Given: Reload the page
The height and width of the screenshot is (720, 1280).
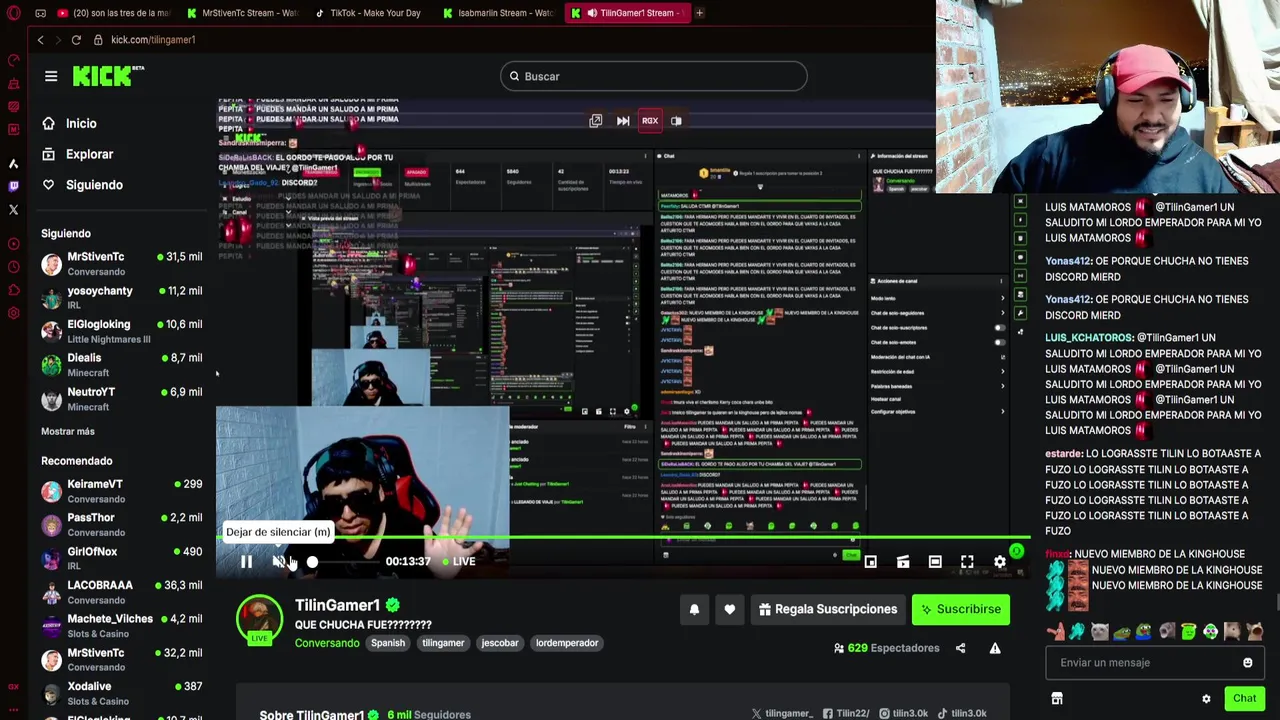Looking at the screenshot, I should pos(76,40).
